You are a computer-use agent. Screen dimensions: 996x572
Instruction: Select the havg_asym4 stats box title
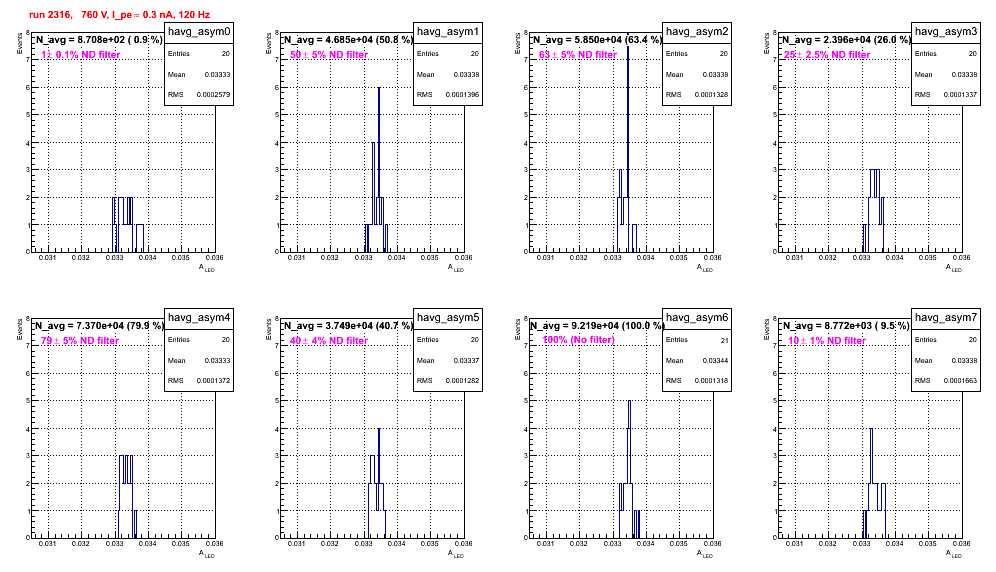click(x=199, y=318)
